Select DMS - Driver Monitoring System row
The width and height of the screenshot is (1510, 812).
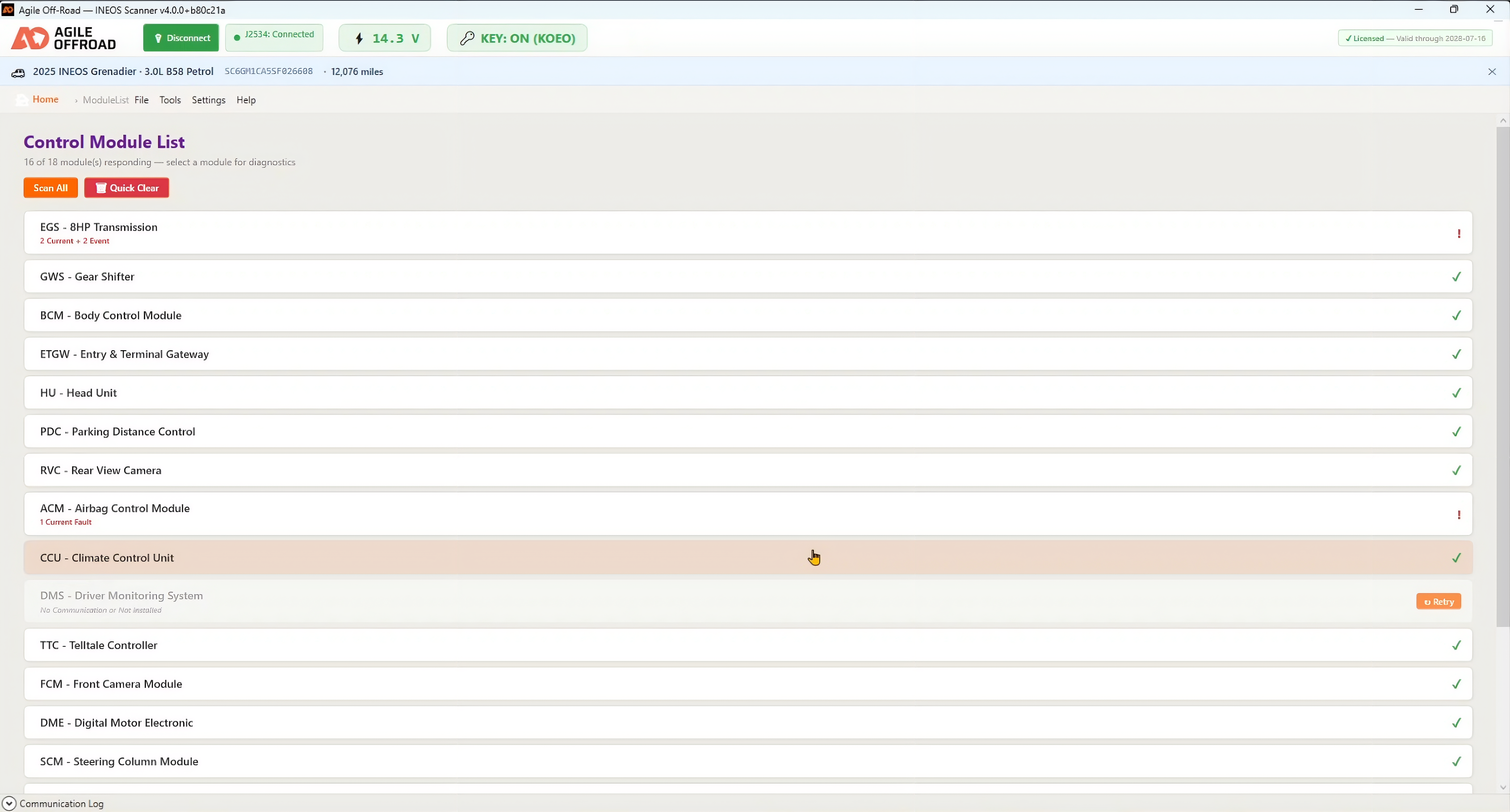748,601
